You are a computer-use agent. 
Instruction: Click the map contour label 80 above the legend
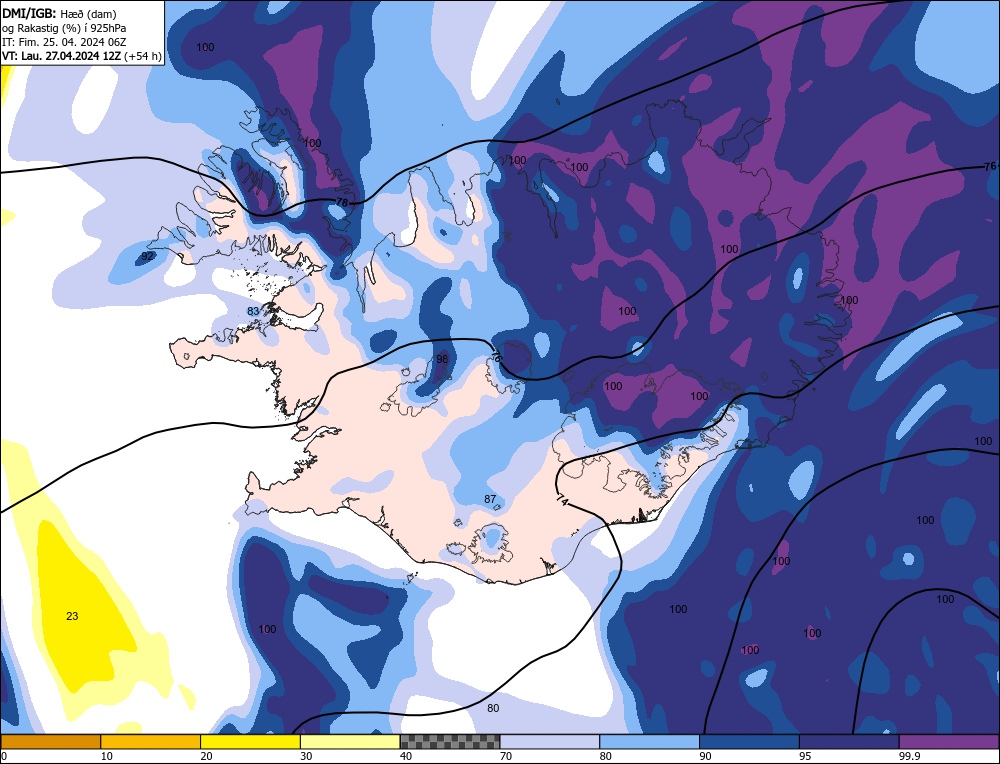coord(493,708)
